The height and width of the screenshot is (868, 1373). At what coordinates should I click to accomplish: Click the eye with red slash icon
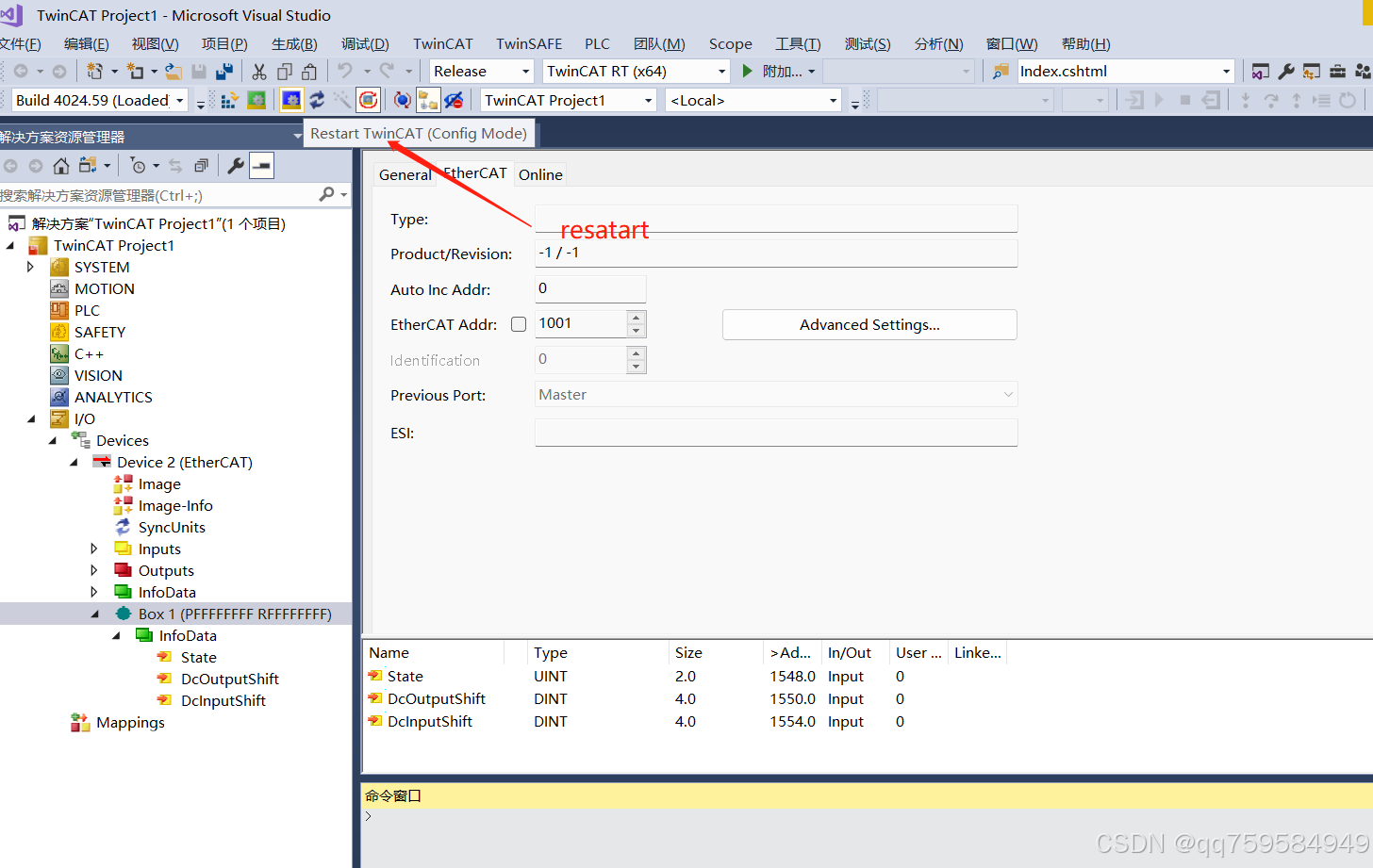pos(454,100)
